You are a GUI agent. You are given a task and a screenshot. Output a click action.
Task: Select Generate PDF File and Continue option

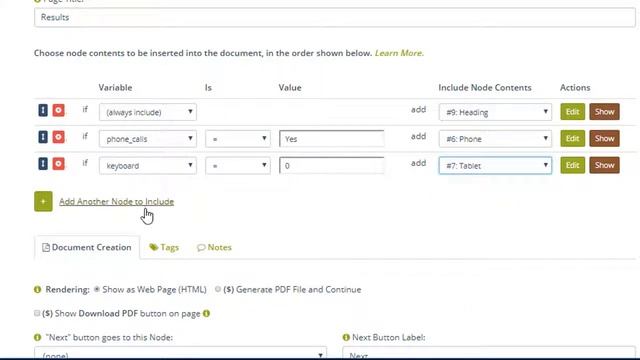[x=218, y=289]
